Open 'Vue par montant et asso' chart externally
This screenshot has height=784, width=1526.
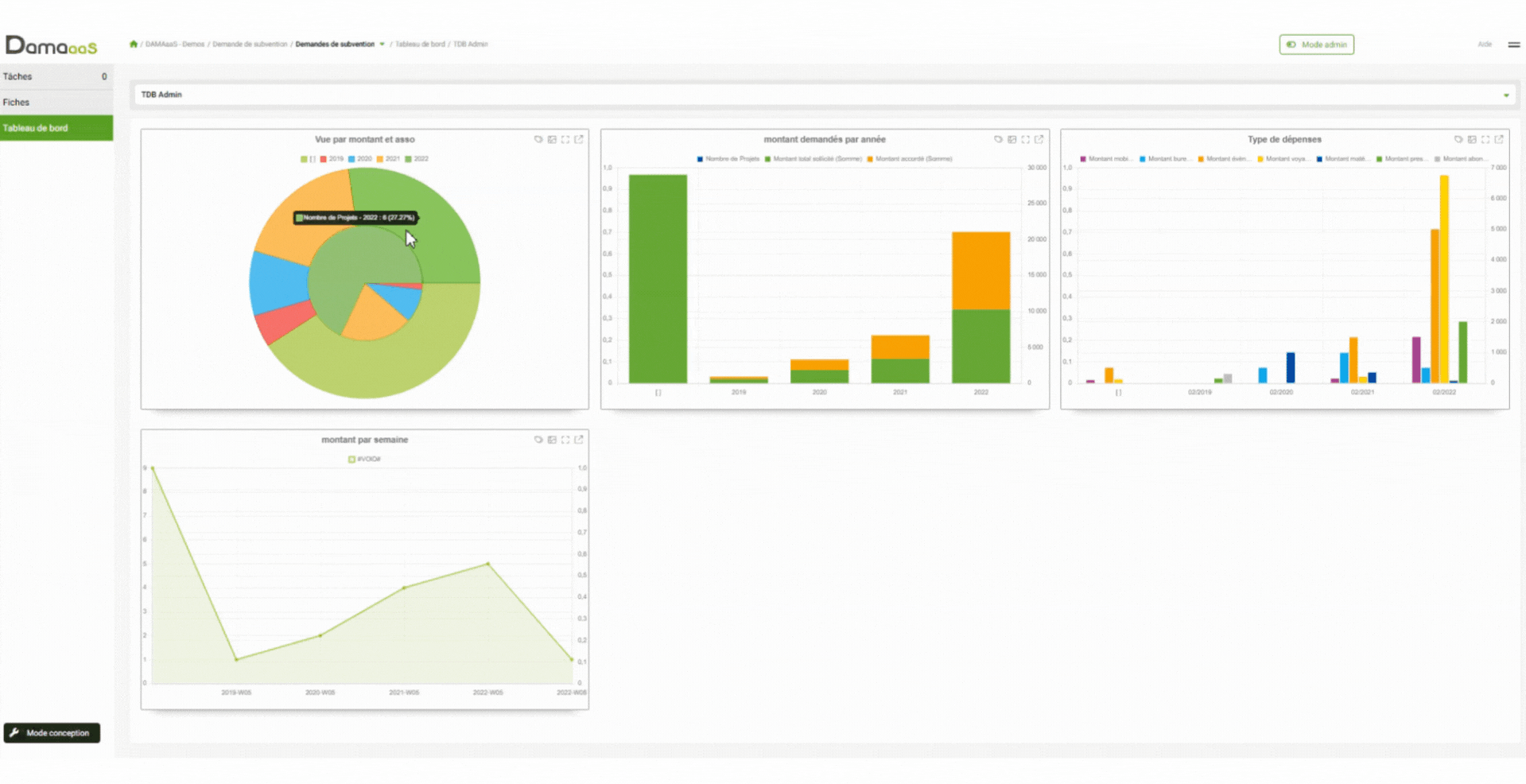point(579,140)
